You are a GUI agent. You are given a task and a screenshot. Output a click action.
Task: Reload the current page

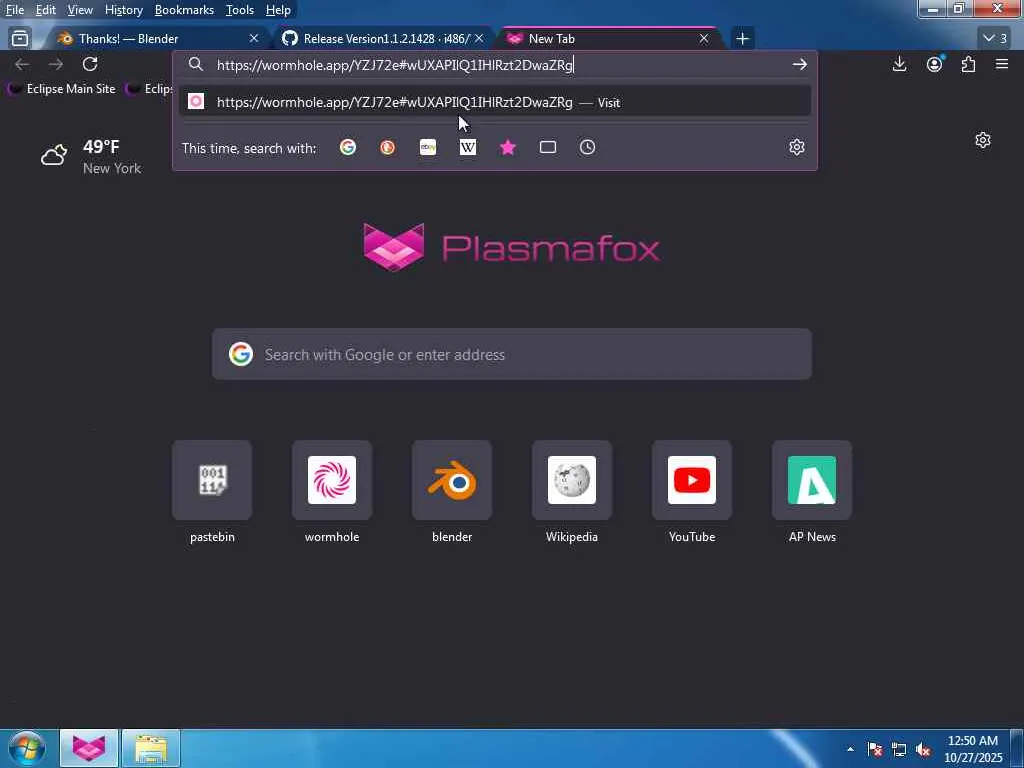click(x=90, y=64)
